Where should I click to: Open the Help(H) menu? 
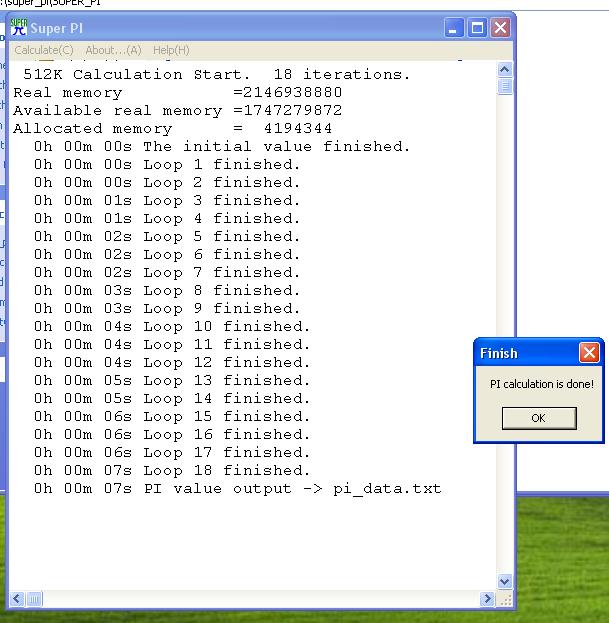tap(171, 50)
